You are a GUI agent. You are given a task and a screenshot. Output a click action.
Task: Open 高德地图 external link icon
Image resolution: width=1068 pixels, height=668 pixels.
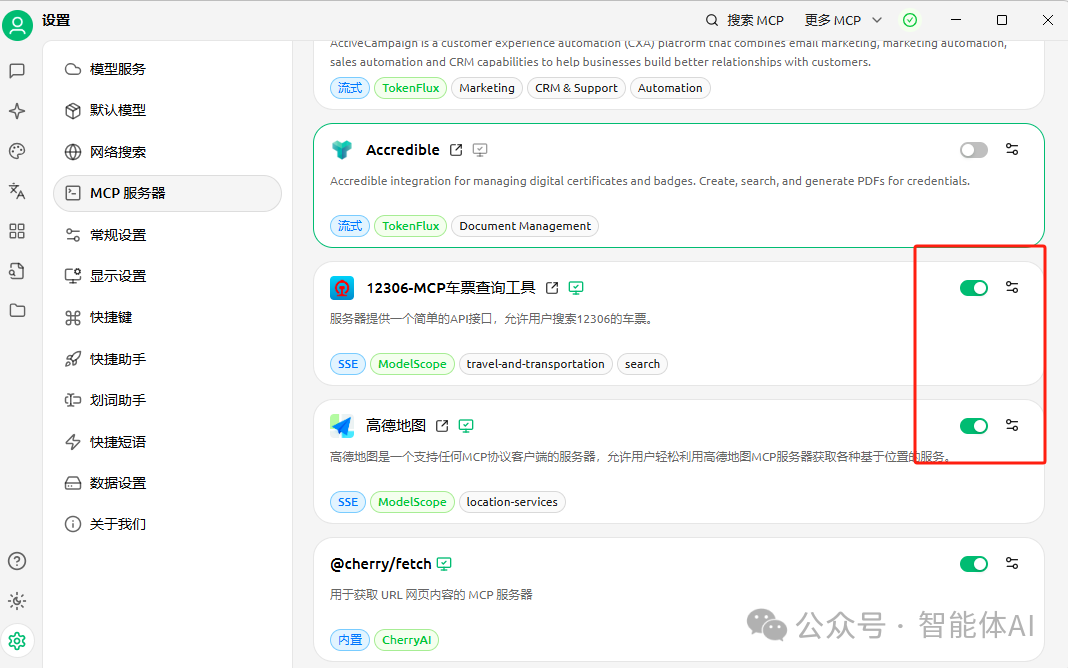pos(442,426)
